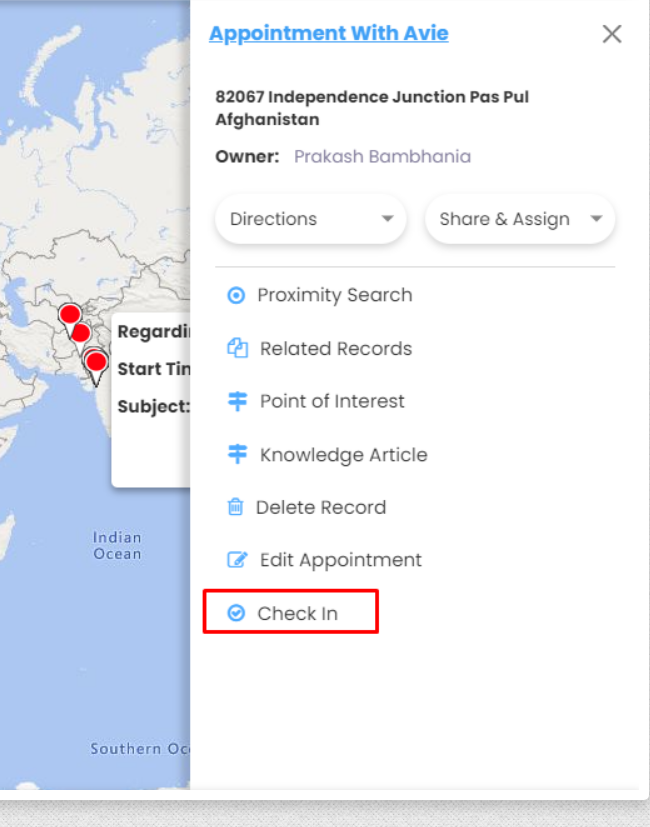Open the Appointment With Avie link
Viewport: 650px width, 827px height.
328,34
